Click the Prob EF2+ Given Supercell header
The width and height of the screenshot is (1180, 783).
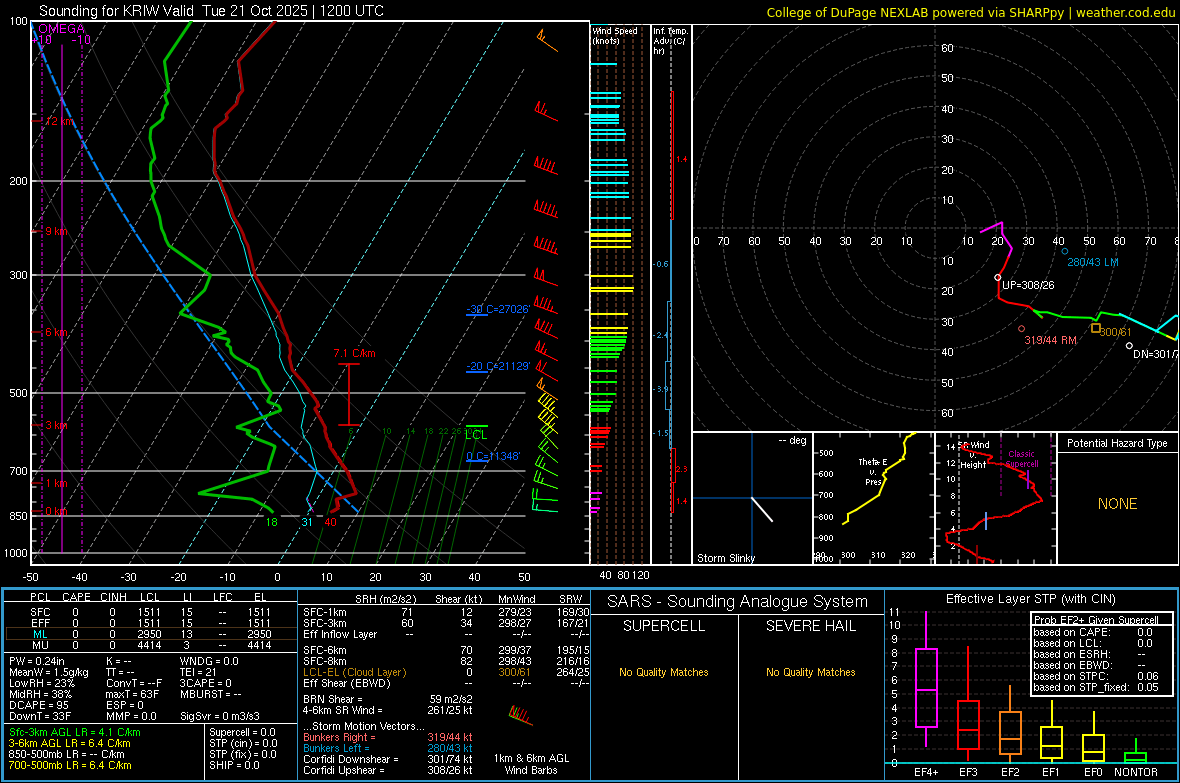(x=1096, y=620)
